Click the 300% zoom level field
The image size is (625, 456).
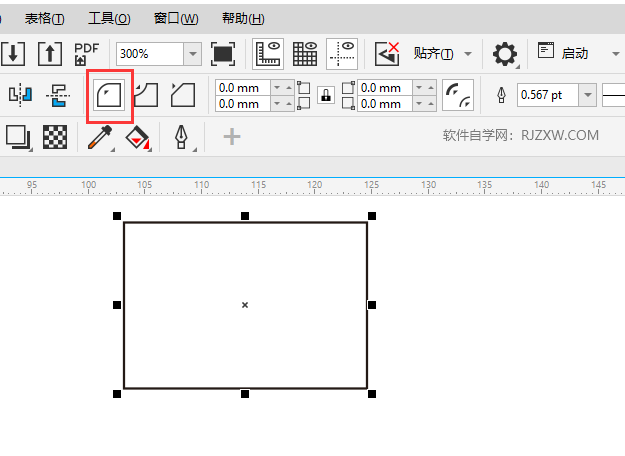point(150,53)
